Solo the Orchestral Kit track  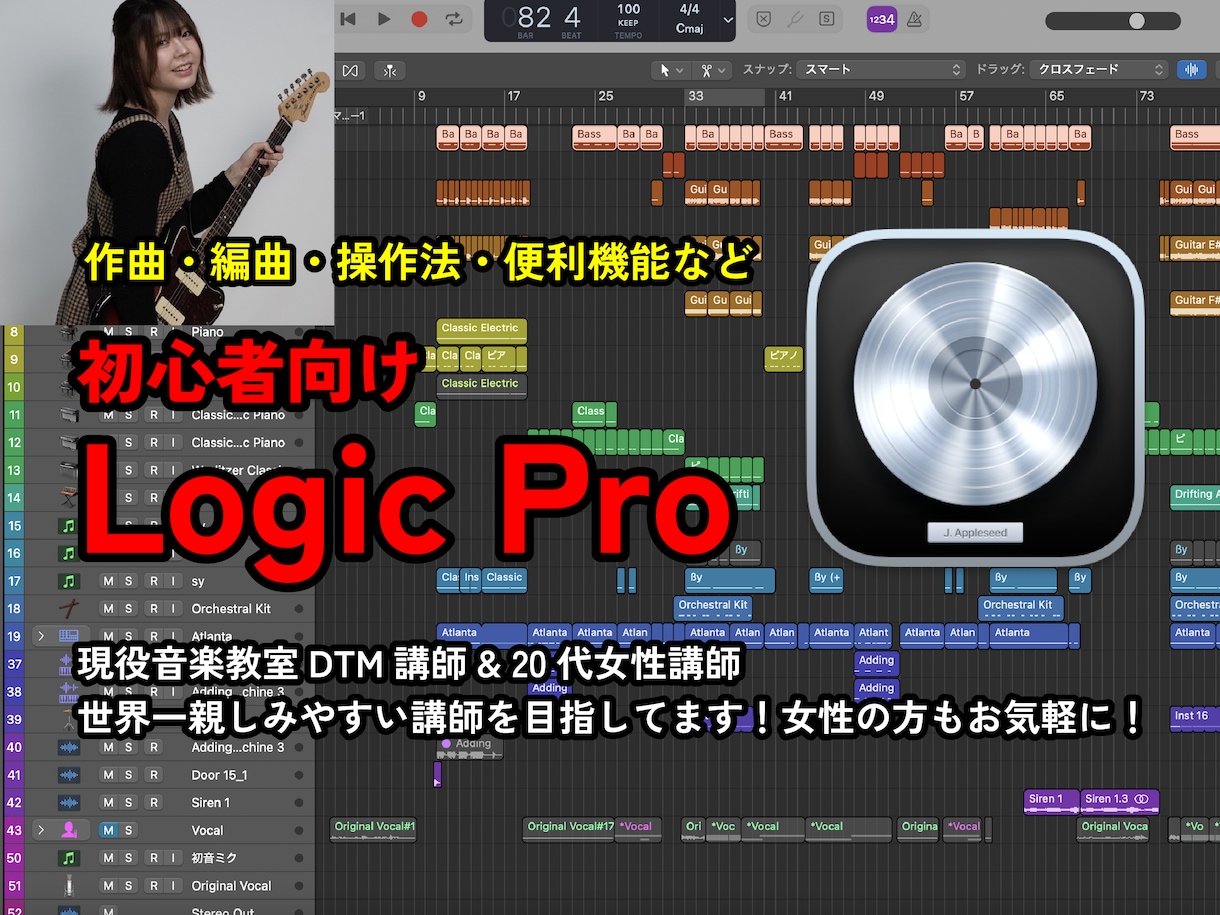click(128, 608)
